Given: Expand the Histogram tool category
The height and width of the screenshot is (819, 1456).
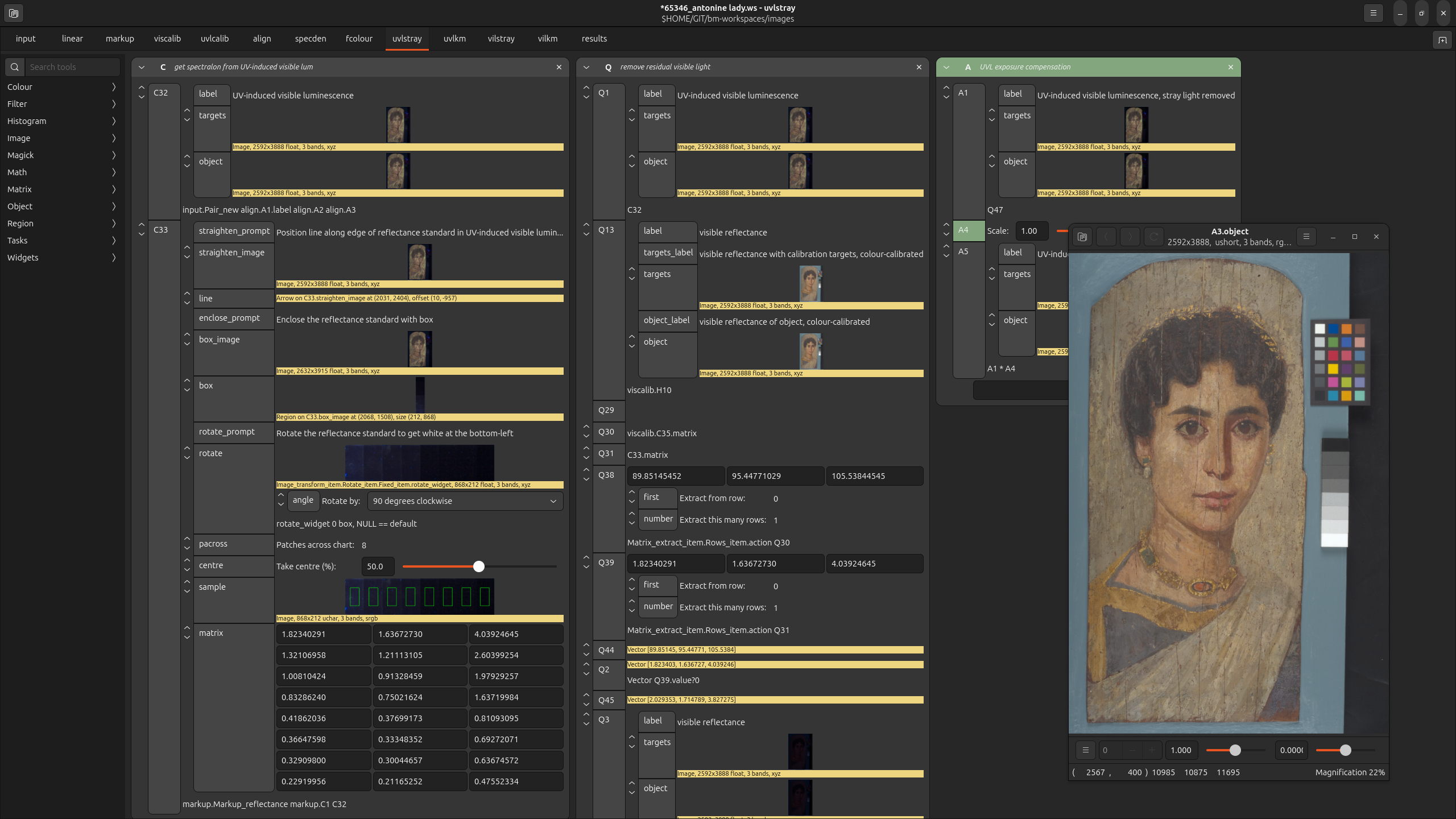Looking at the screenshot, I should (x=61, y=121).
